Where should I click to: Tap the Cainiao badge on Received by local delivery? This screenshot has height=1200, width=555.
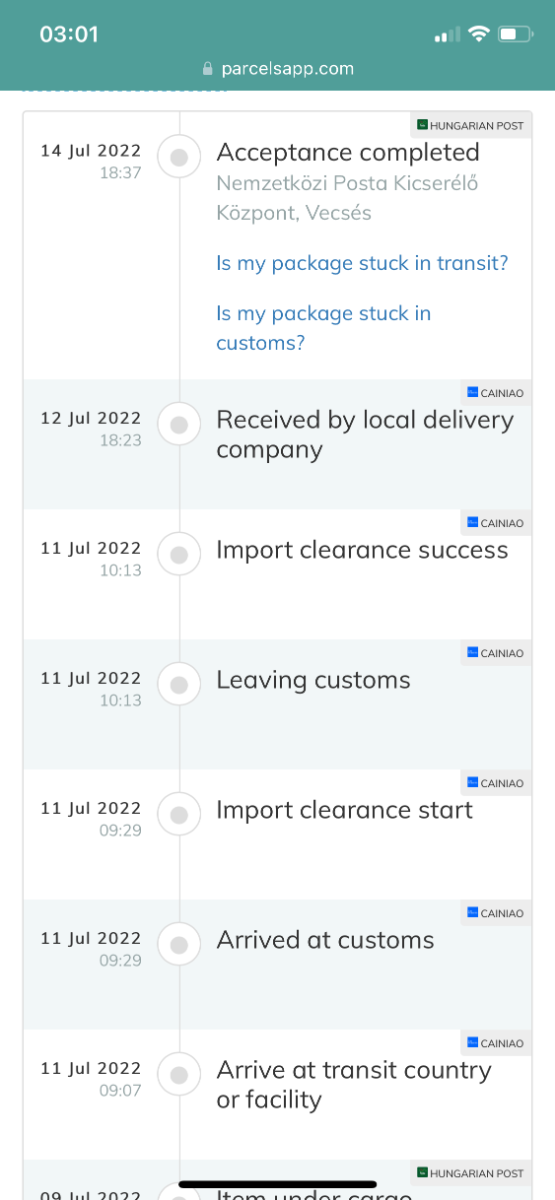click(495, 393)
